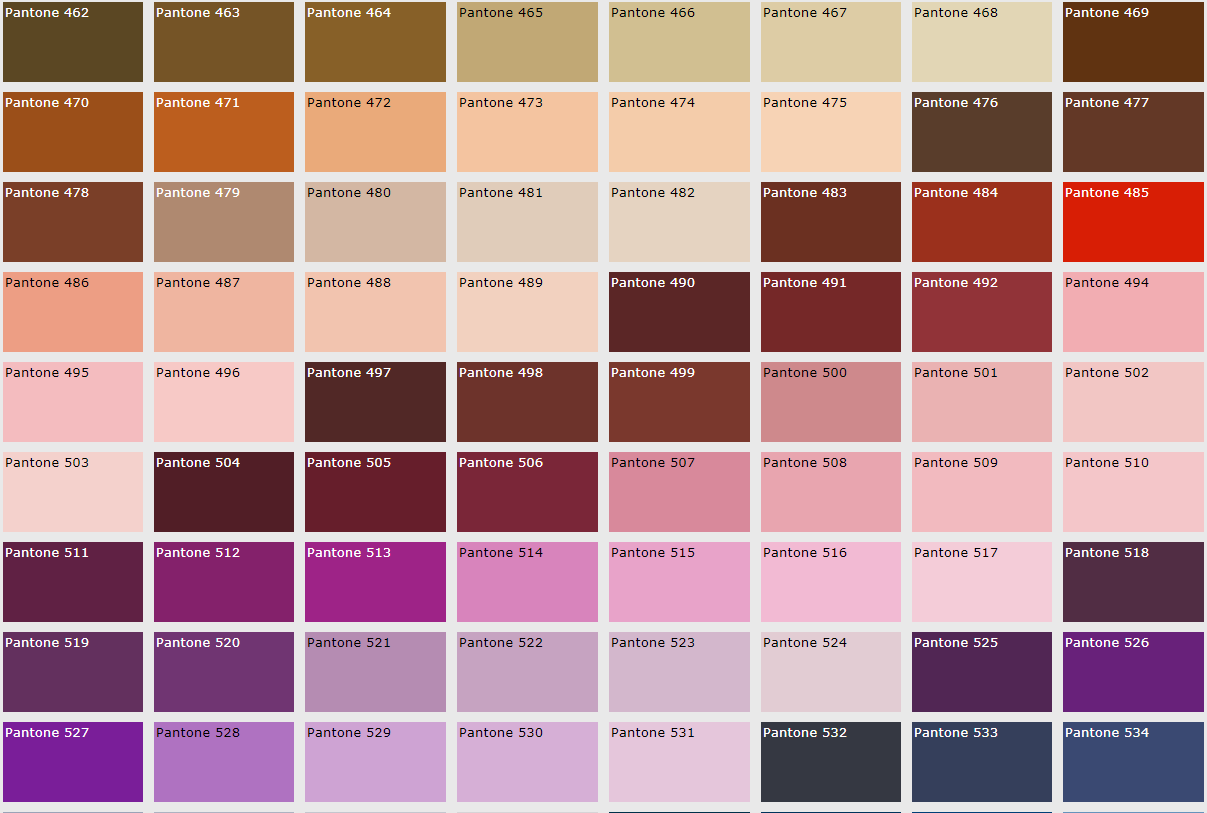Choose the Pantone 479 tan swatch
The width and height of the screenshot is (1207, 813).
pos(224,222)
